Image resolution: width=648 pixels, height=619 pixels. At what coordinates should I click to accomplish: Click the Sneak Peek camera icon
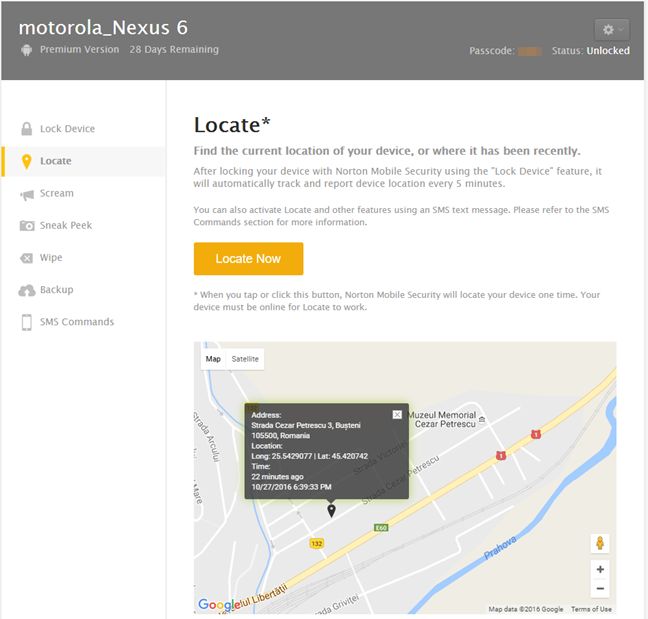[x=27, y=226]
